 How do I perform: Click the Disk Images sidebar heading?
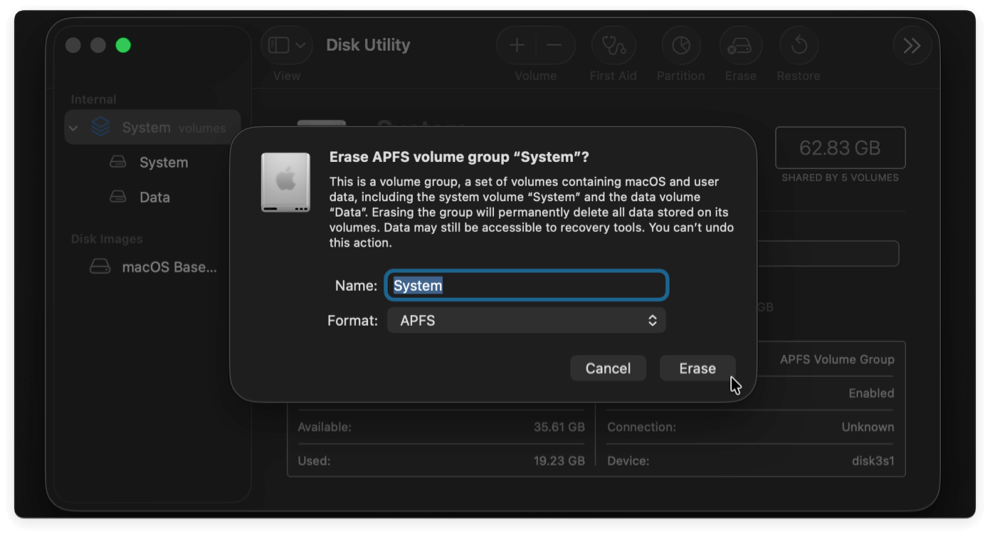click(107, 239)
